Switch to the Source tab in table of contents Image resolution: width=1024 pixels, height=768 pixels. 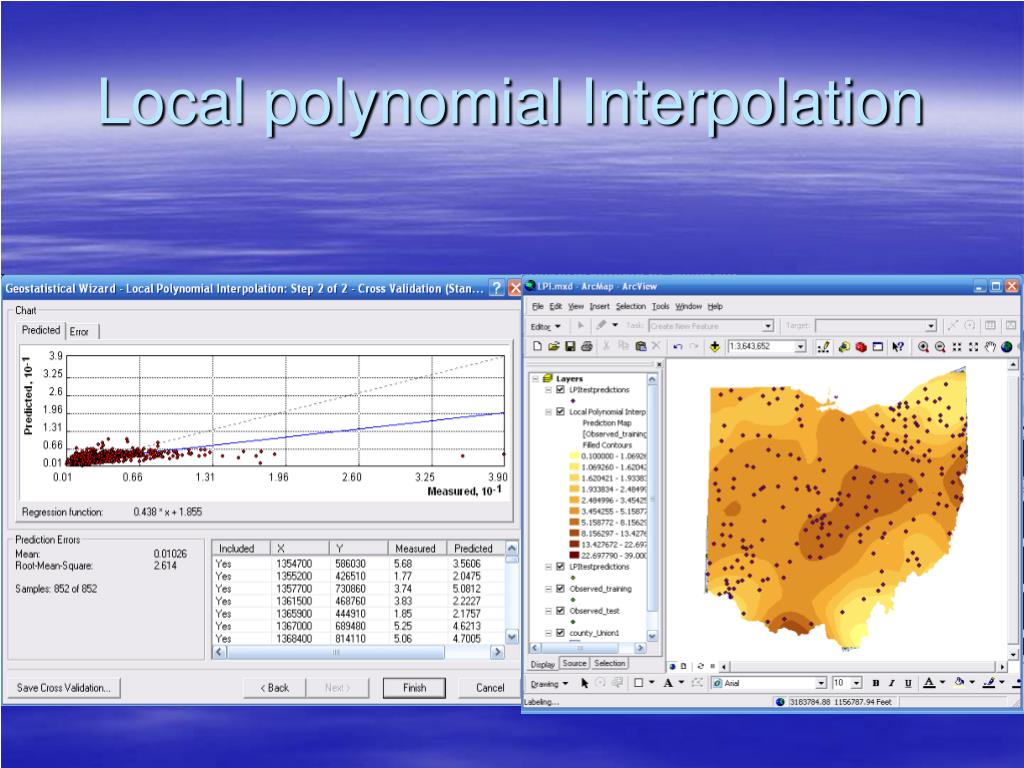(574, 664)
